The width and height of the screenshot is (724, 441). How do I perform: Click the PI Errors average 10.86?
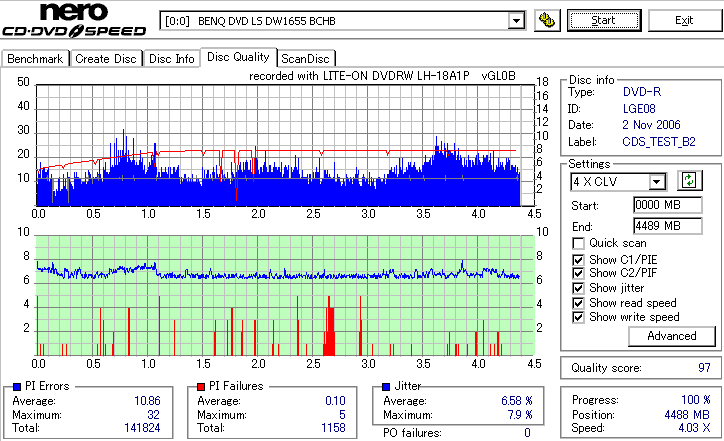tap(147, 401)
